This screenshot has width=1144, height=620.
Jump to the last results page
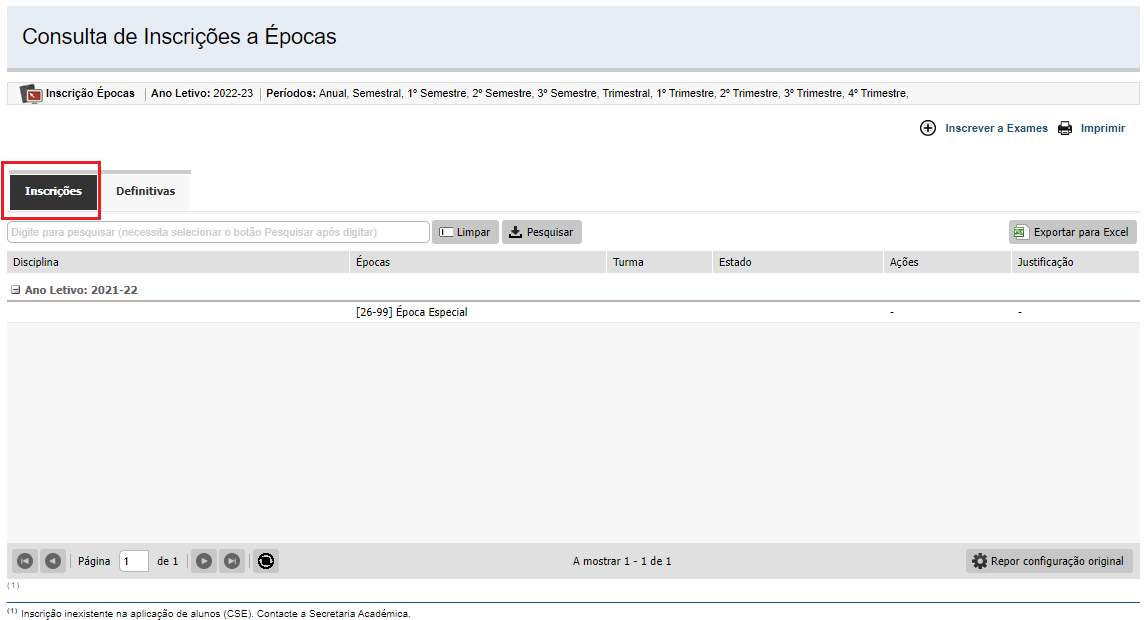coord(232,561)
